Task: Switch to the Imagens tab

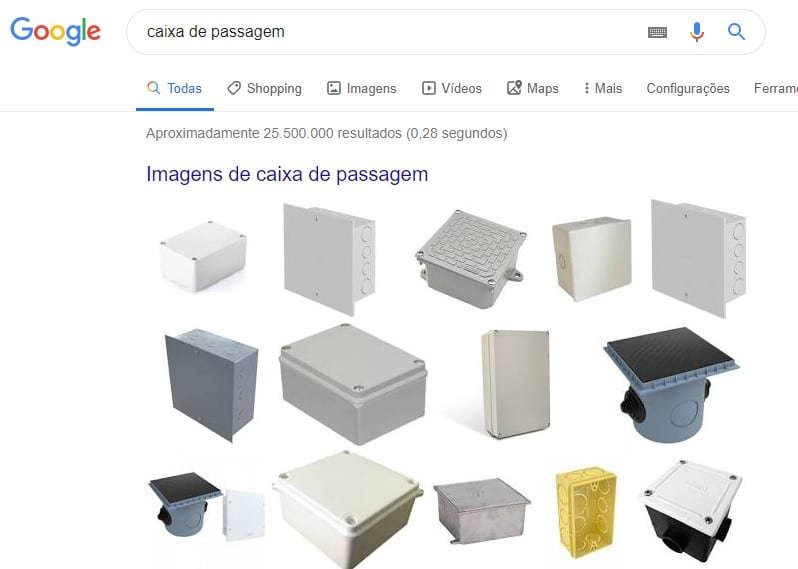Action: (362, 88)
